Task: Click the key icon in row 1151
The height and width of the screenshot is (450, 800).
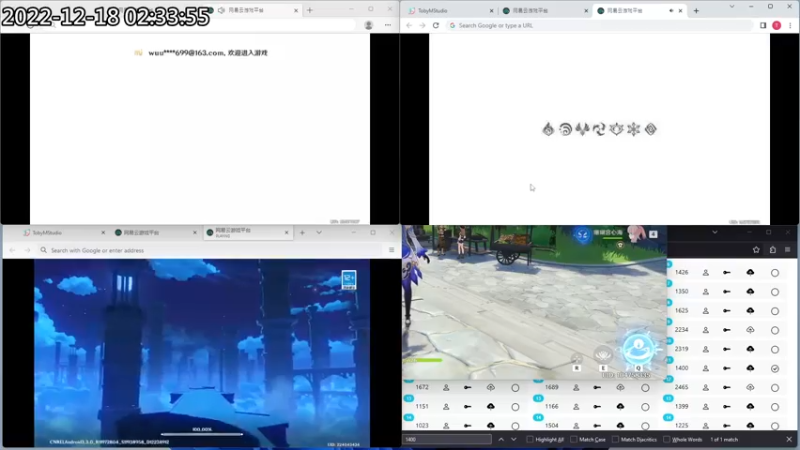Action: tap(467, 407)
